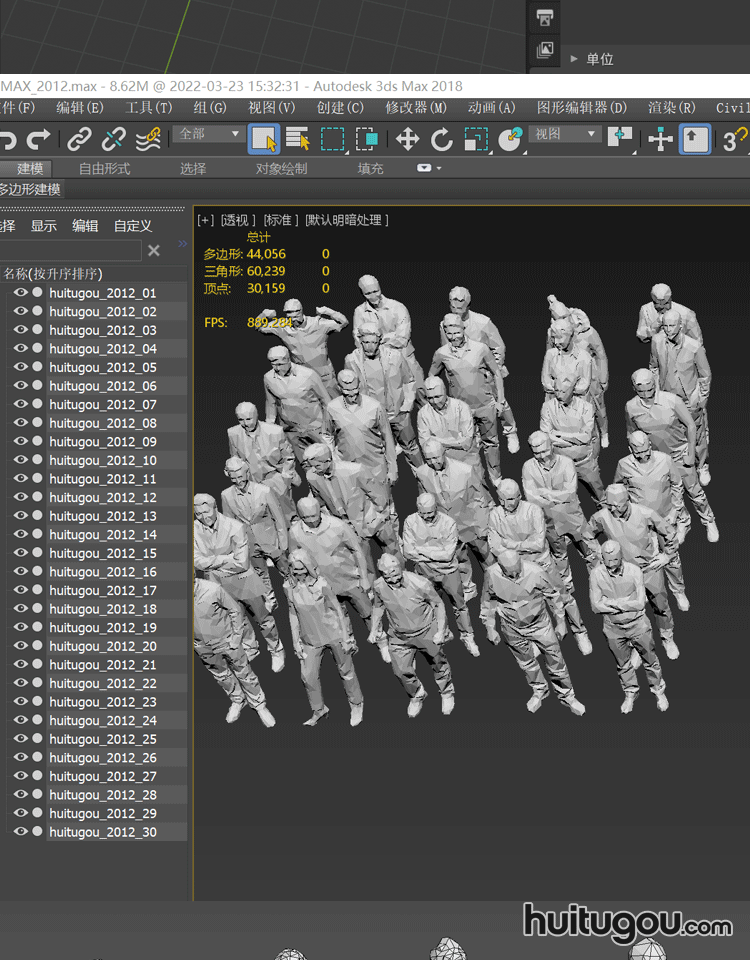Choose the Select and Move tool
Screen dimensions: 750x960
[407, 139]
